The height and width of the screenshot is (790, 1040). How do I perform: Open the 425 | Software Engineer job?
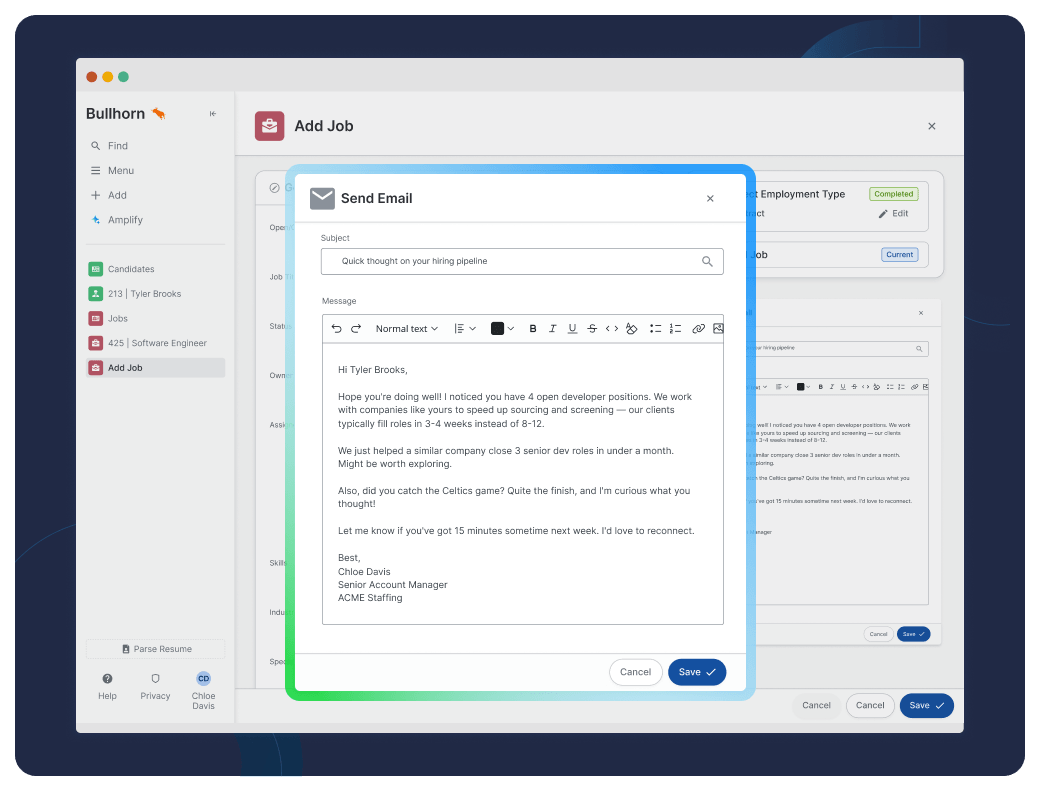point(155,343)
